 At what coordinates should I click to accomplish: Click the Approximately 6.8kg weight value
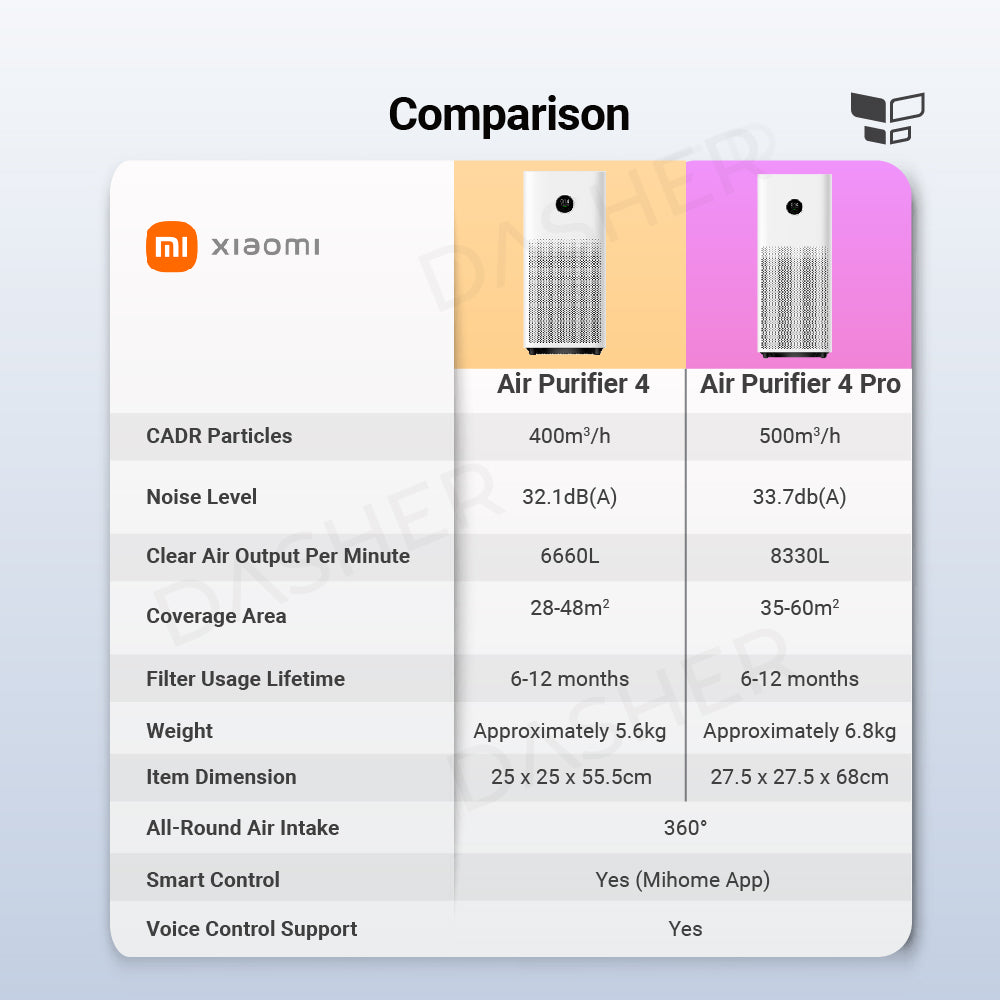coord(799,731)
